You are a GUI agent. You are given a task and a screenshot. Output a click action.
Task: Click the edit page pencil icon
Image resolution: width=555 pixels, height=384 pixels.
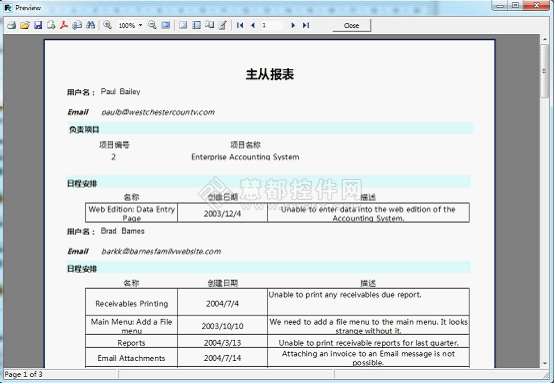coord(222,25)
